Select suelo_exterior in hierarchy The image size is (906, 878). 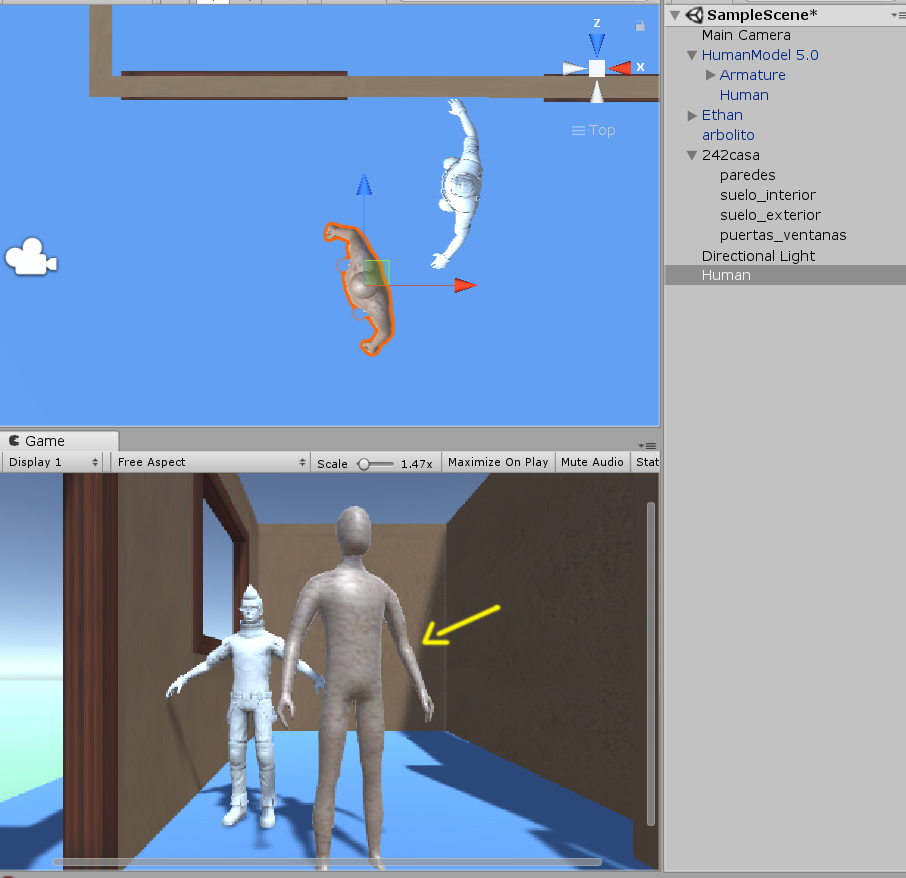coord(770,215)
